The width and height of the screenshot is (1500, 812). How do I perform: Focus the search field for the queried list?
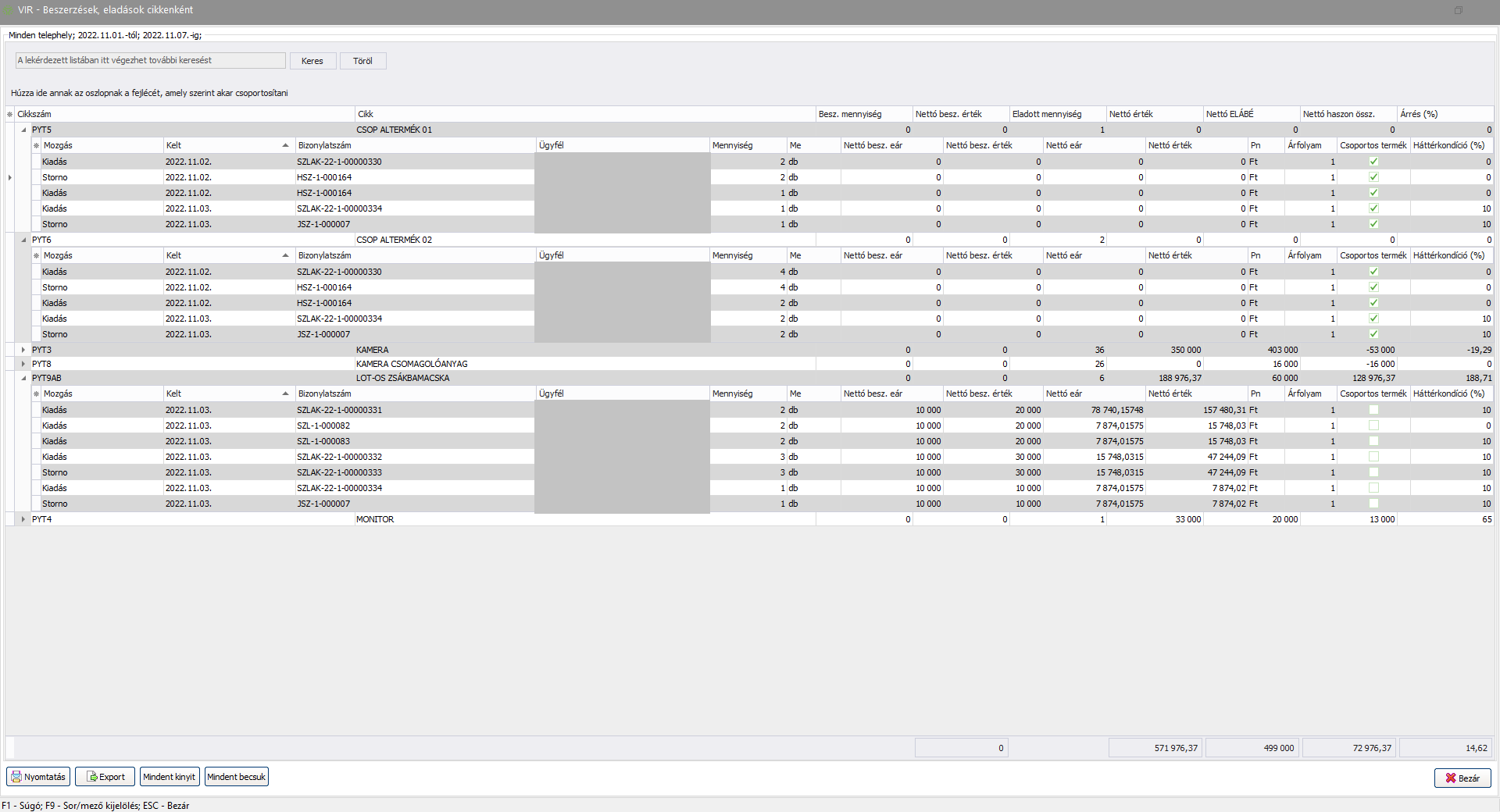tap(150, 60)
